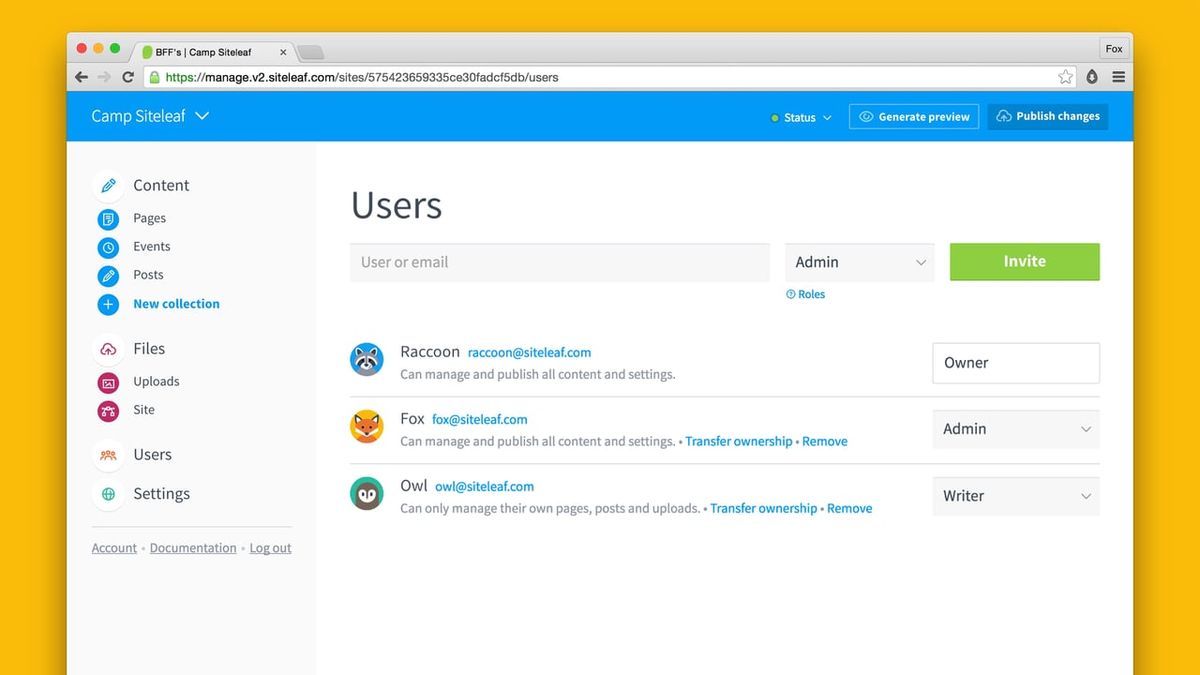Image resolution: width=1200 pixels, height=675 pixels.
Task: Click the Fox profile button in Chrome
Action: 1114,49
